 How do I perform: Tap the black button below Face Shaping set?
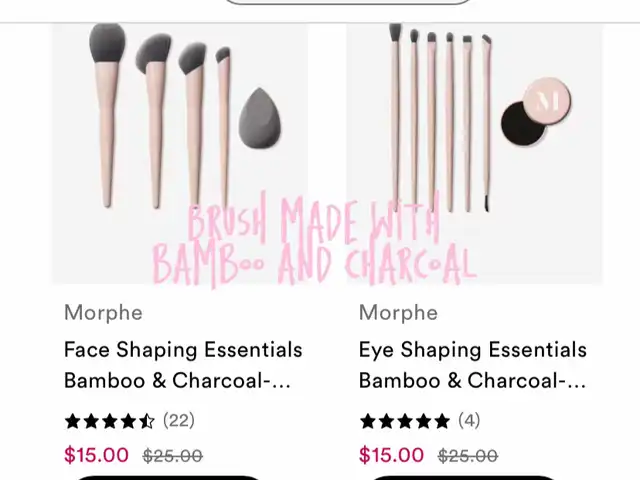click(x=167, y=478)
